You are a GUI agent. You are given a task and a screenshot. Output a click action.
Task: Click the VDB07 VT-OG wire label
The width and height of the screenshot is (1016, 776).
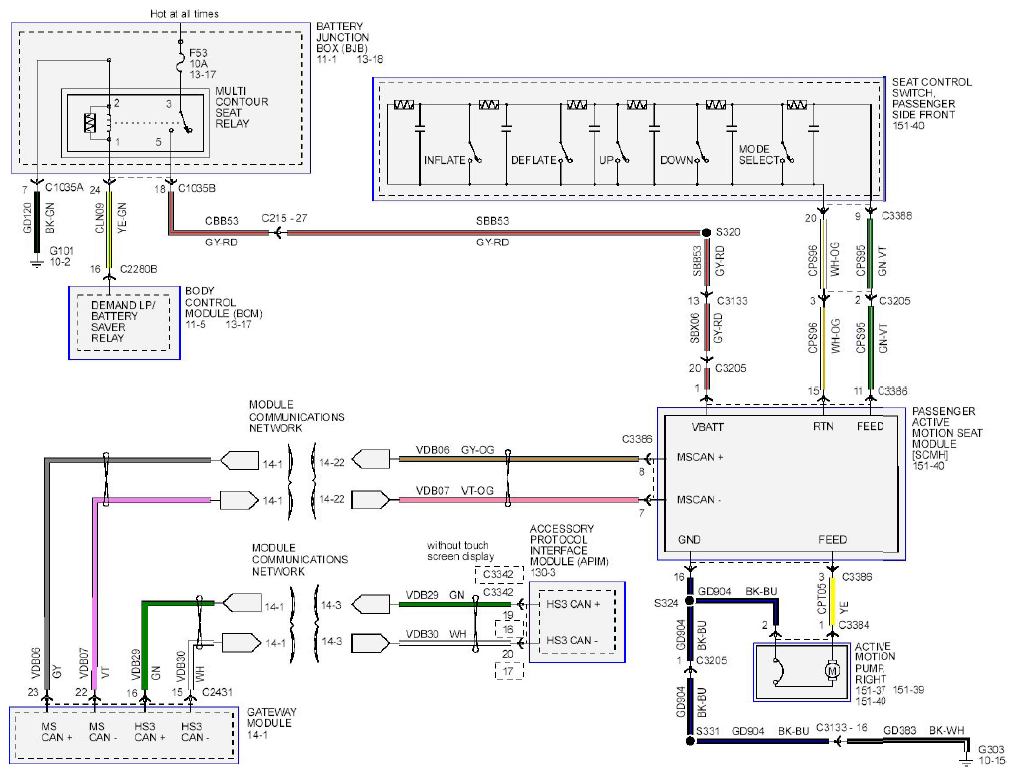coord(454,490)
